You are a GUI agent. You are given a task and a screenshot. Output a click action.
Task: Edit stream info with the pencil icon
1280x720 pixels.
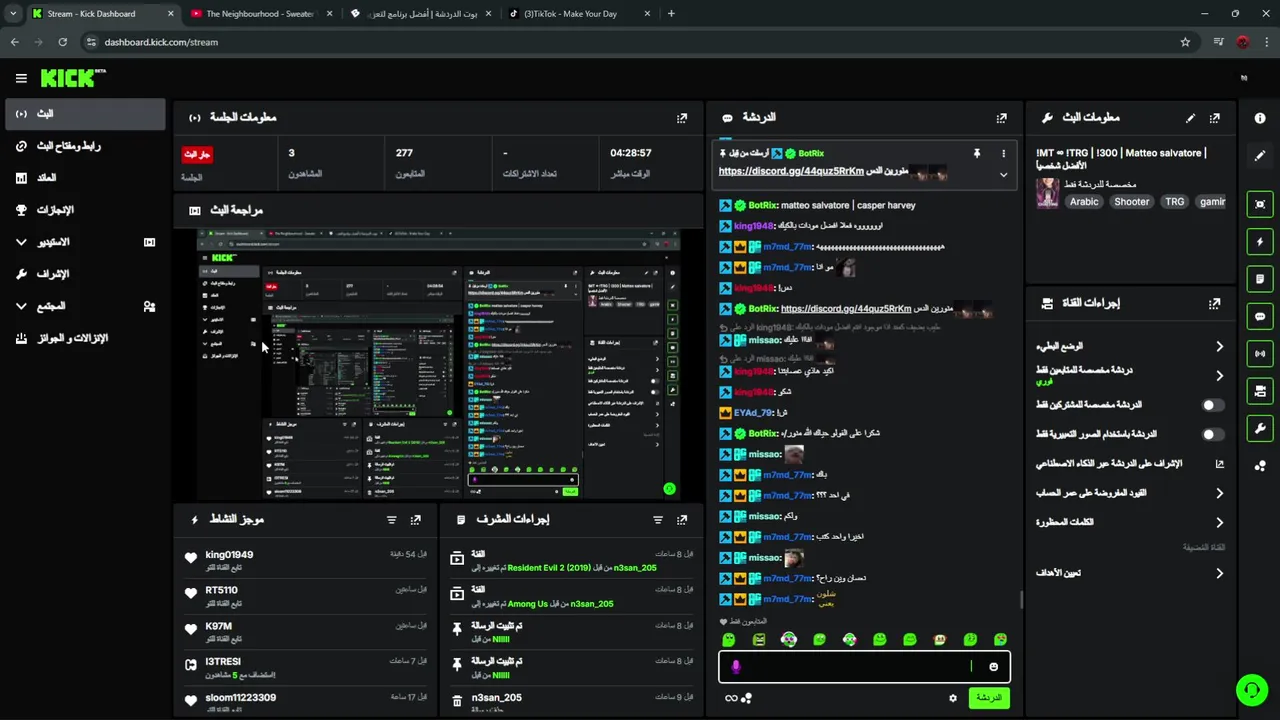coord(1190,118)
